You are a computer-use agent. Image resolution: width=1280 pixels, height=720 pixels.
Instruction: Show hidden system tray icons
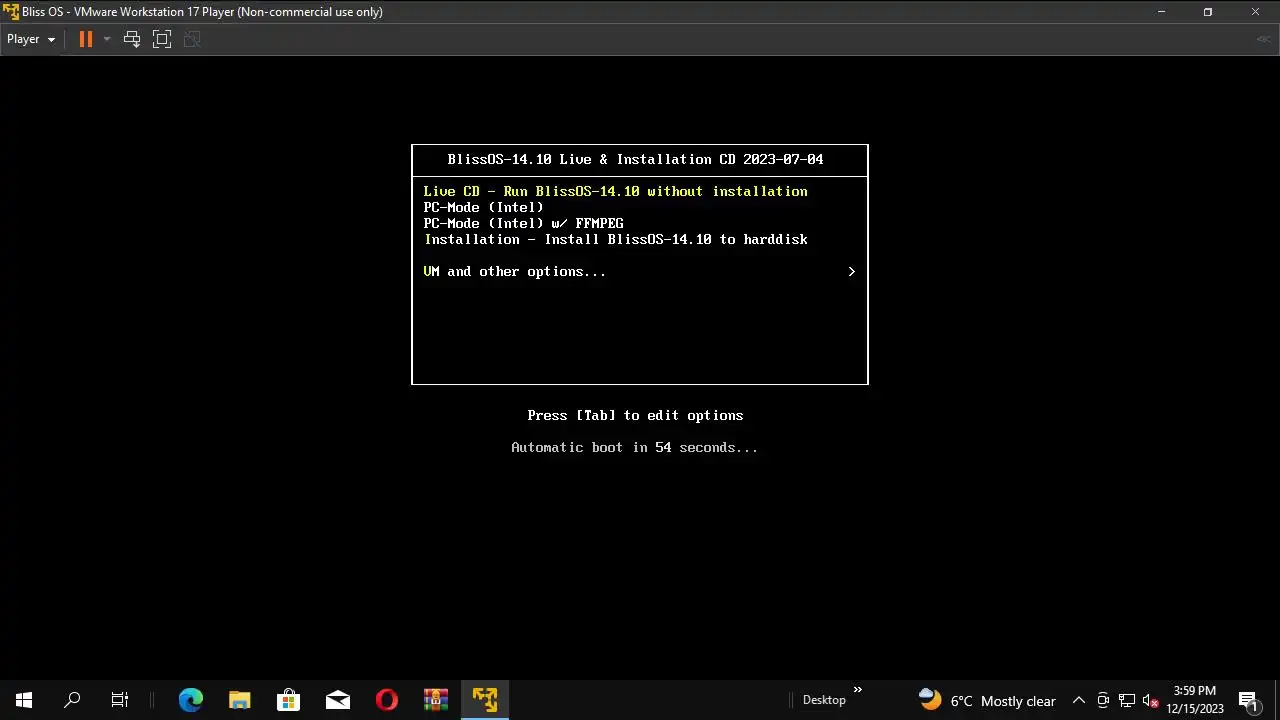click(x=1078, y=700)
